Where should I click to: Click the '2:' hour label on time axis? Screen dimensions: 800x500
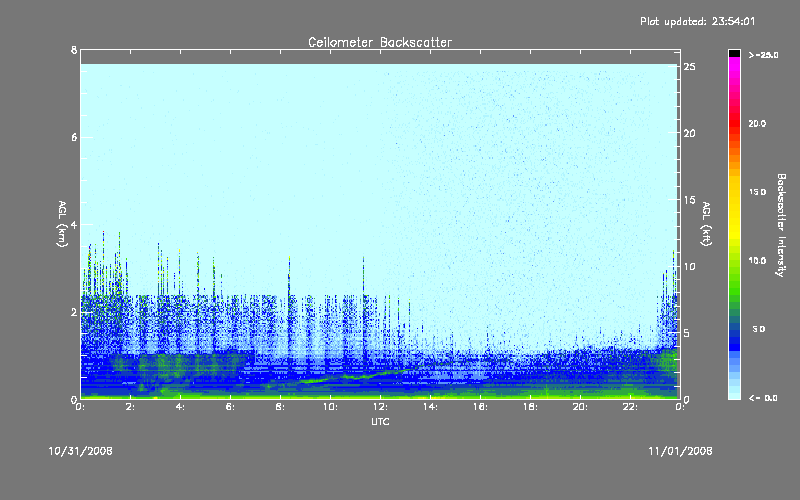pos(131,407)
